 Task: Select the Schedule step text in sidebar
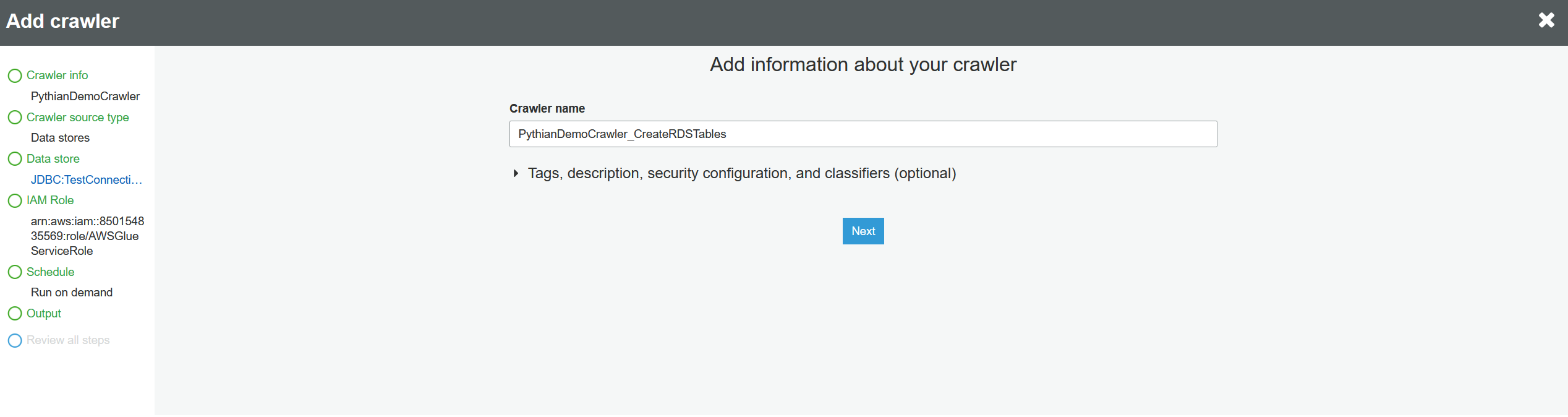point(50,272)
